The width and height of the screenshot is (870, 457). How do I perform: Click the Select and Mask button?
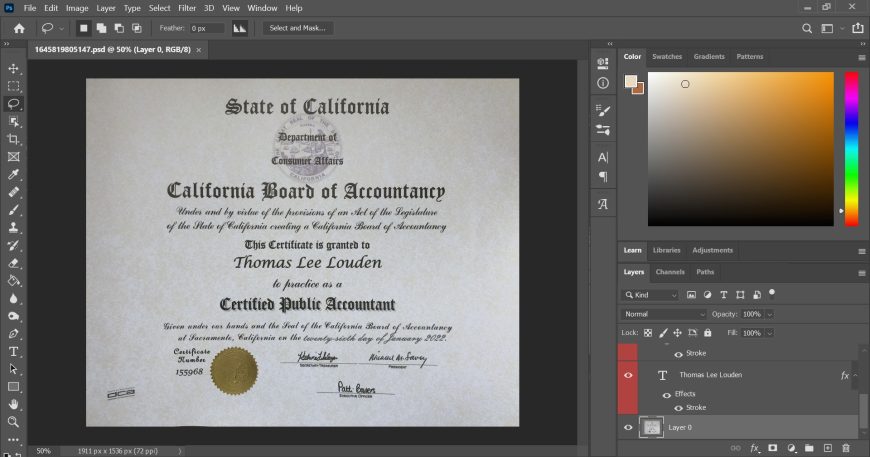(x=297, y=28)
